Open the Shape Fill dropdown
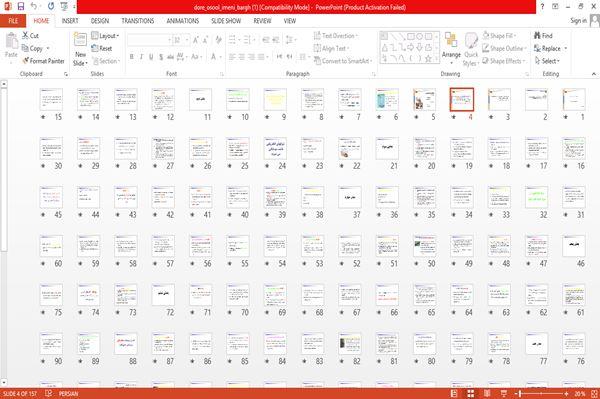 [499, 36]
